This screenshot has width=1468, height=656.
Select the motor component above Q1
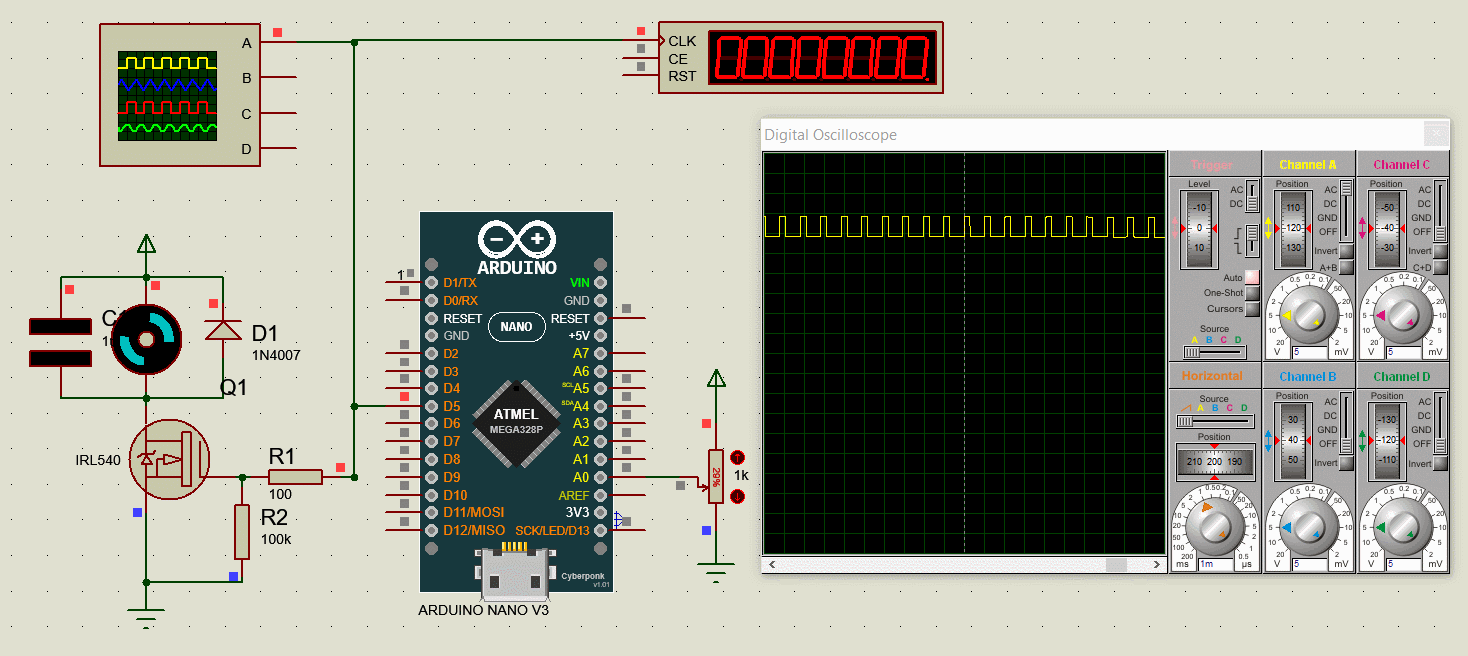tap(148, 335)
